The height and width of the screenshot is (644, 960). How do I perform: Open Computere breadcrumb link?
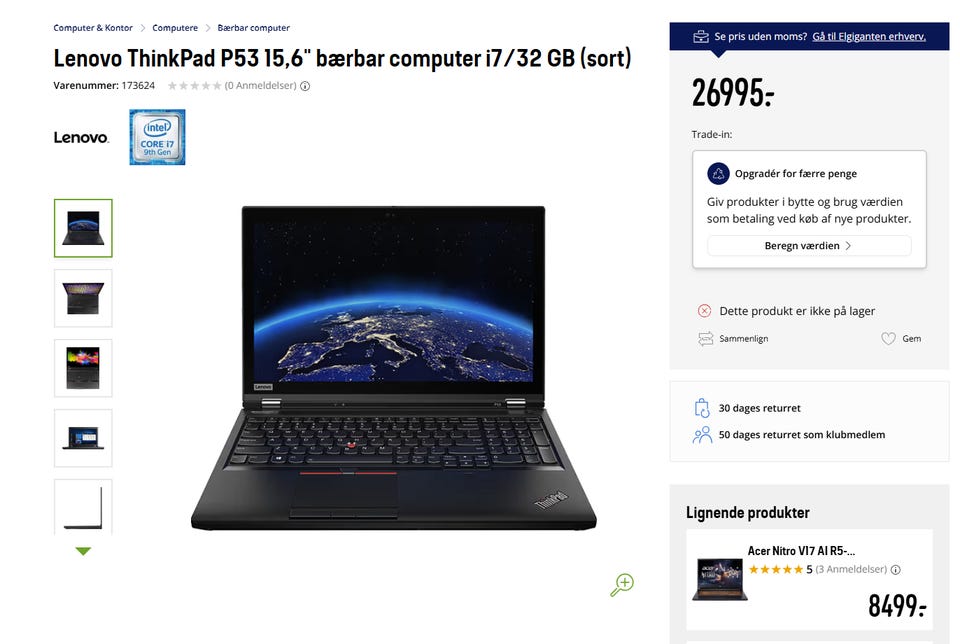tap(175, 28)
